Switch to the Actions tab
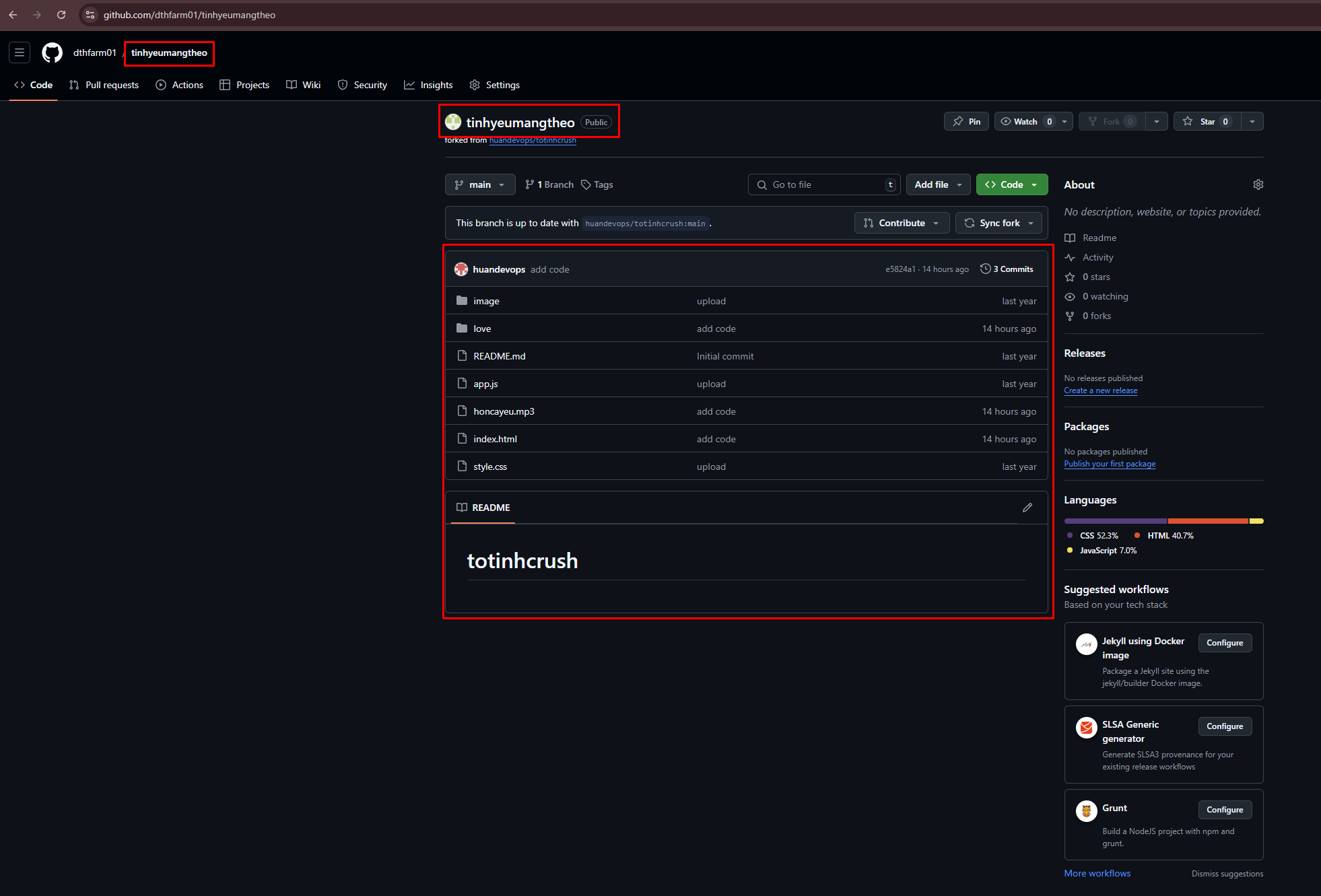Image resolution: width=1321 pixels, height=896 pixels. pos(180,85)
